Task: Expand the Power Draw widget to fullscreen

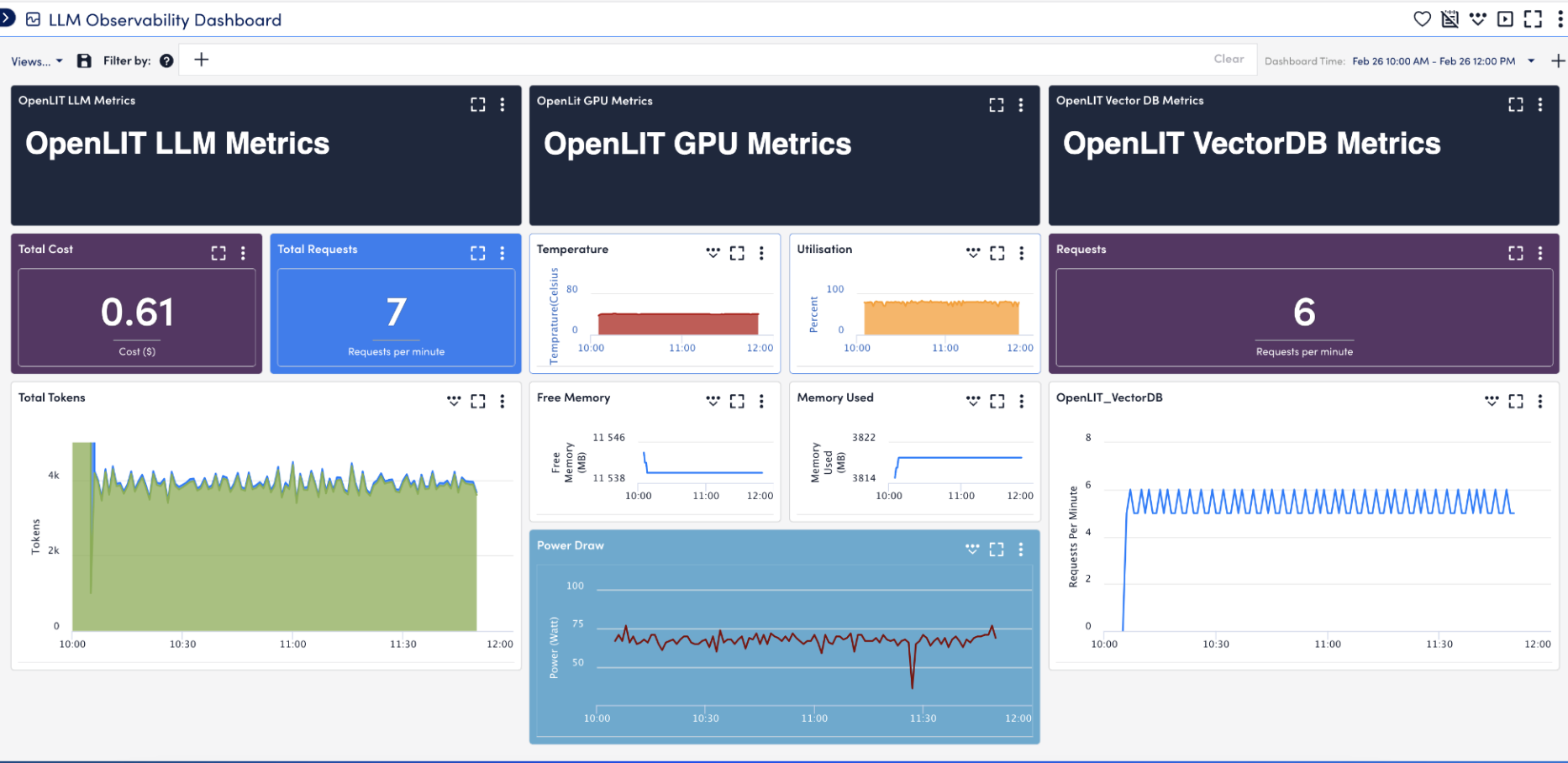Action: pos(997,550)
